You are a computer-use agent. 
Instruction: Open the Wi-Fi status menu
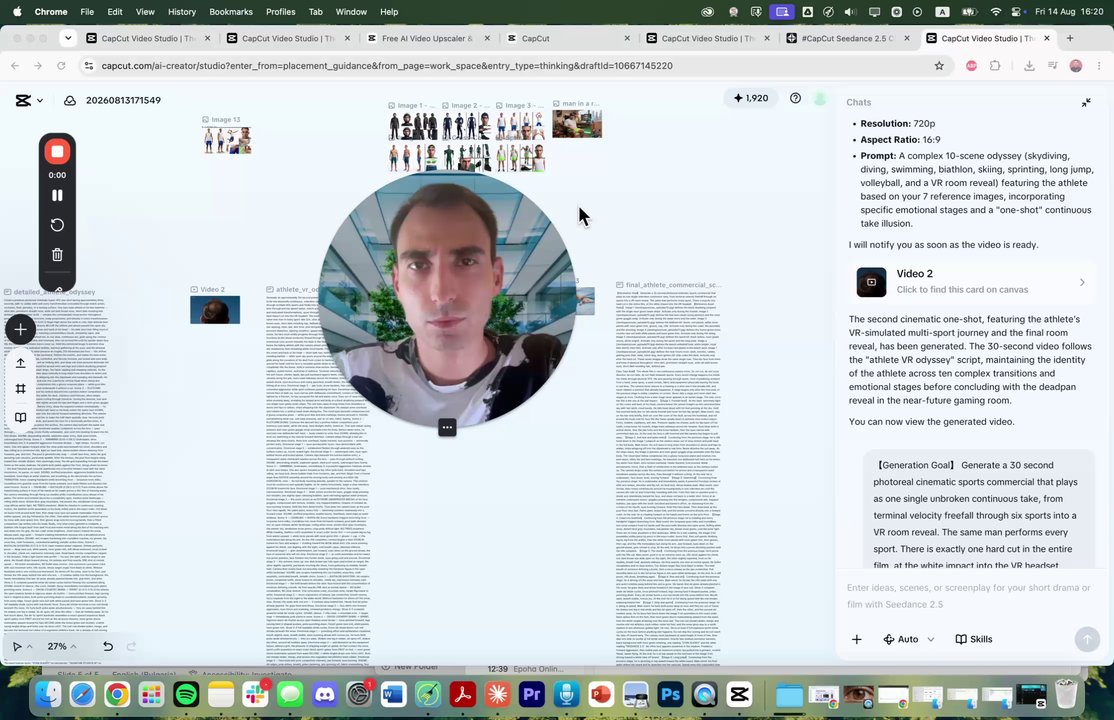996,11
